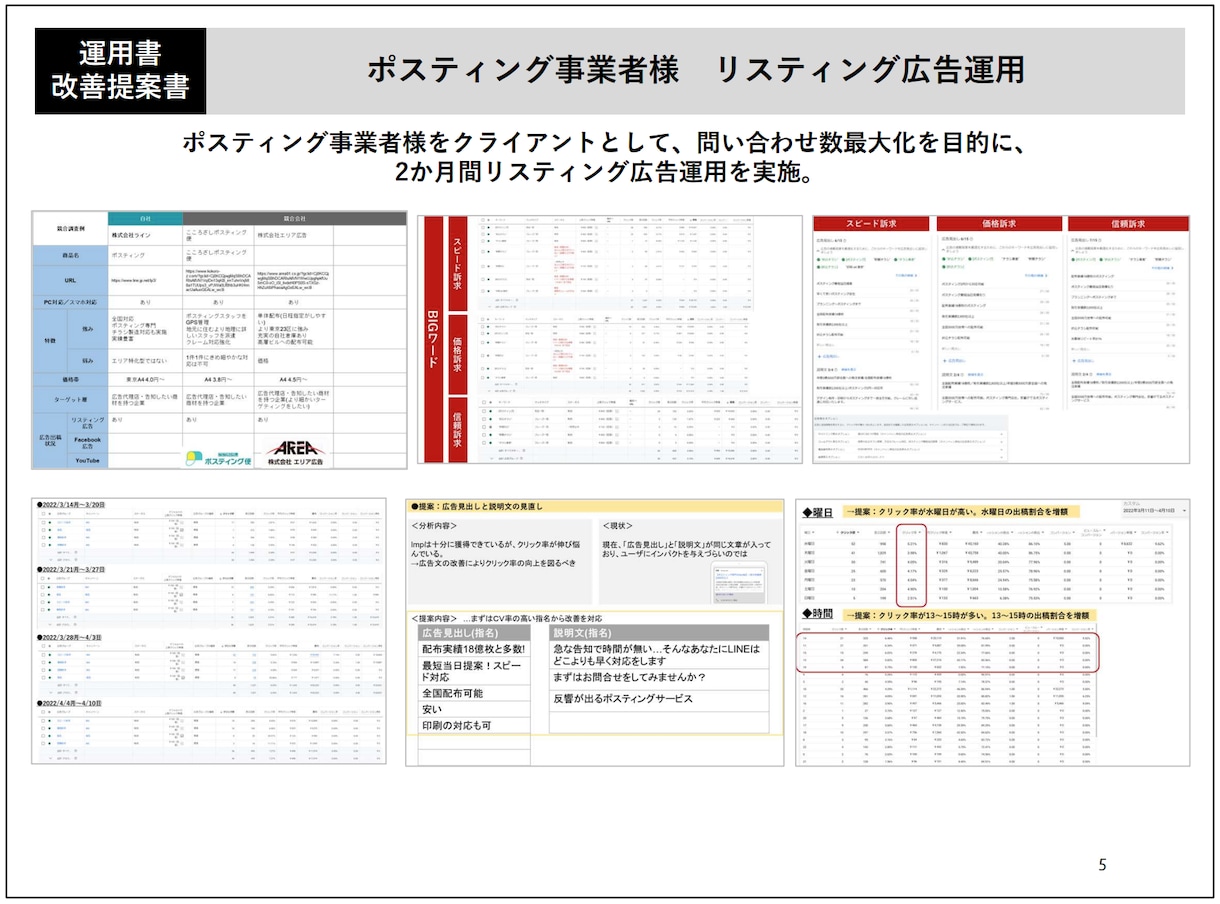Select the 全国配布可能 cell

(x=474, y=693)
